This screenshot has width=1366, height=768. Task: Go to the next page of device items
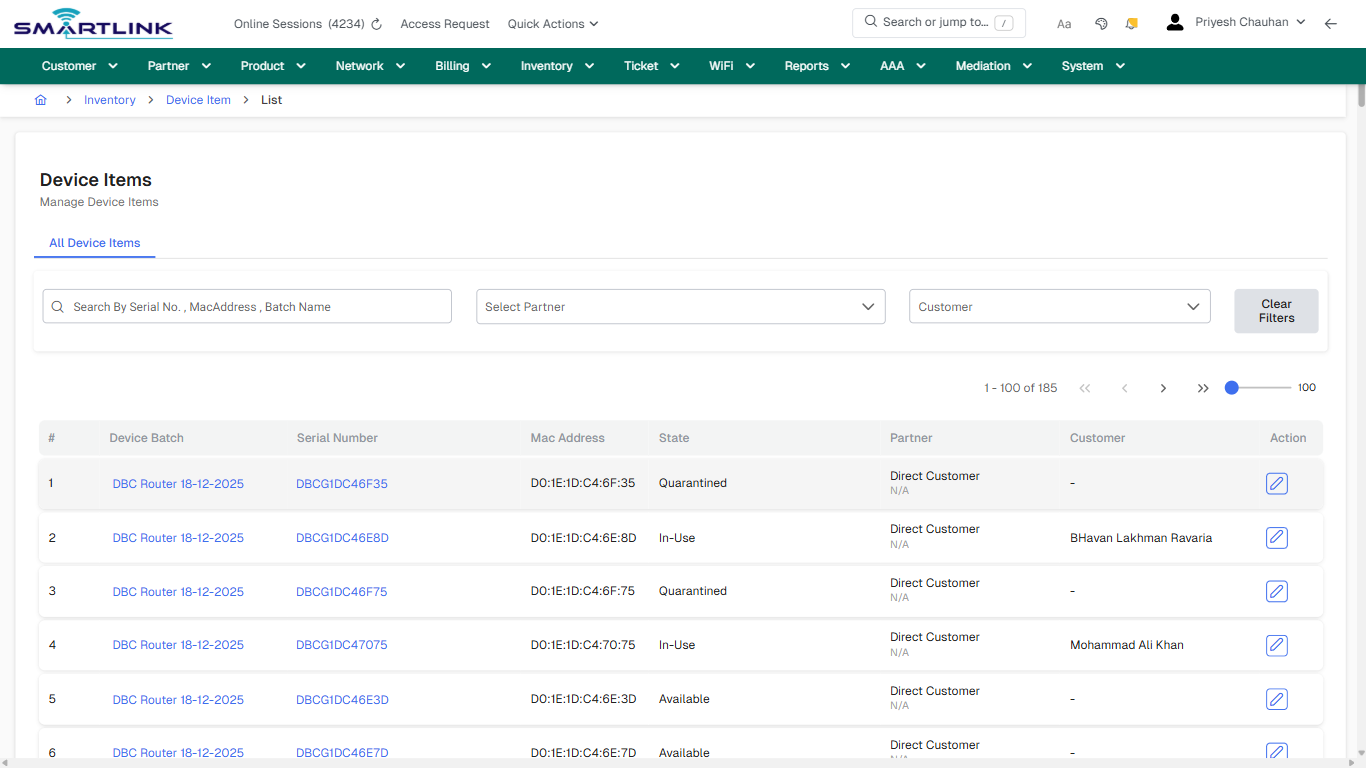pyautogui.click(x=1163, y=388)
